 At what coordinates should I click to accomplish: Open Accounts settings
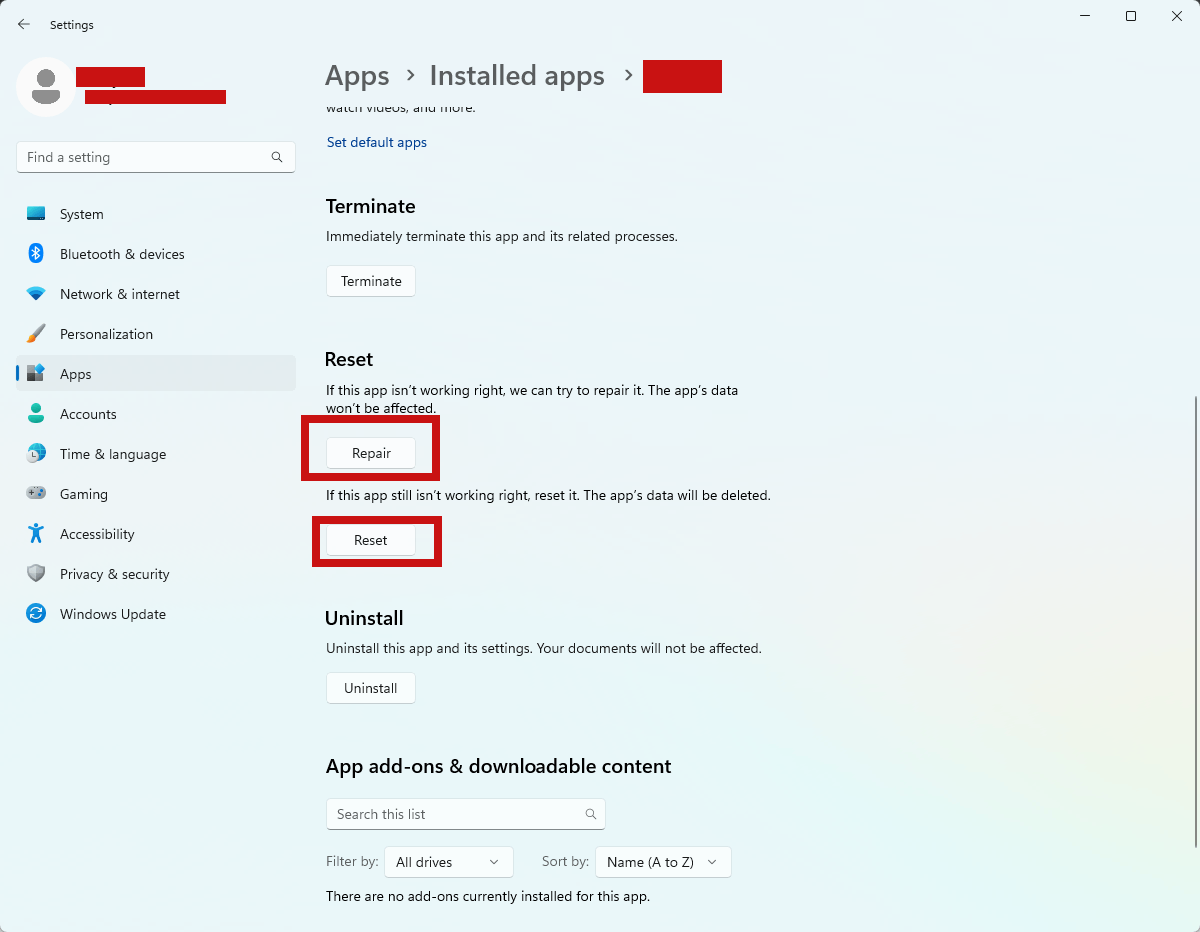pos(156,414)
